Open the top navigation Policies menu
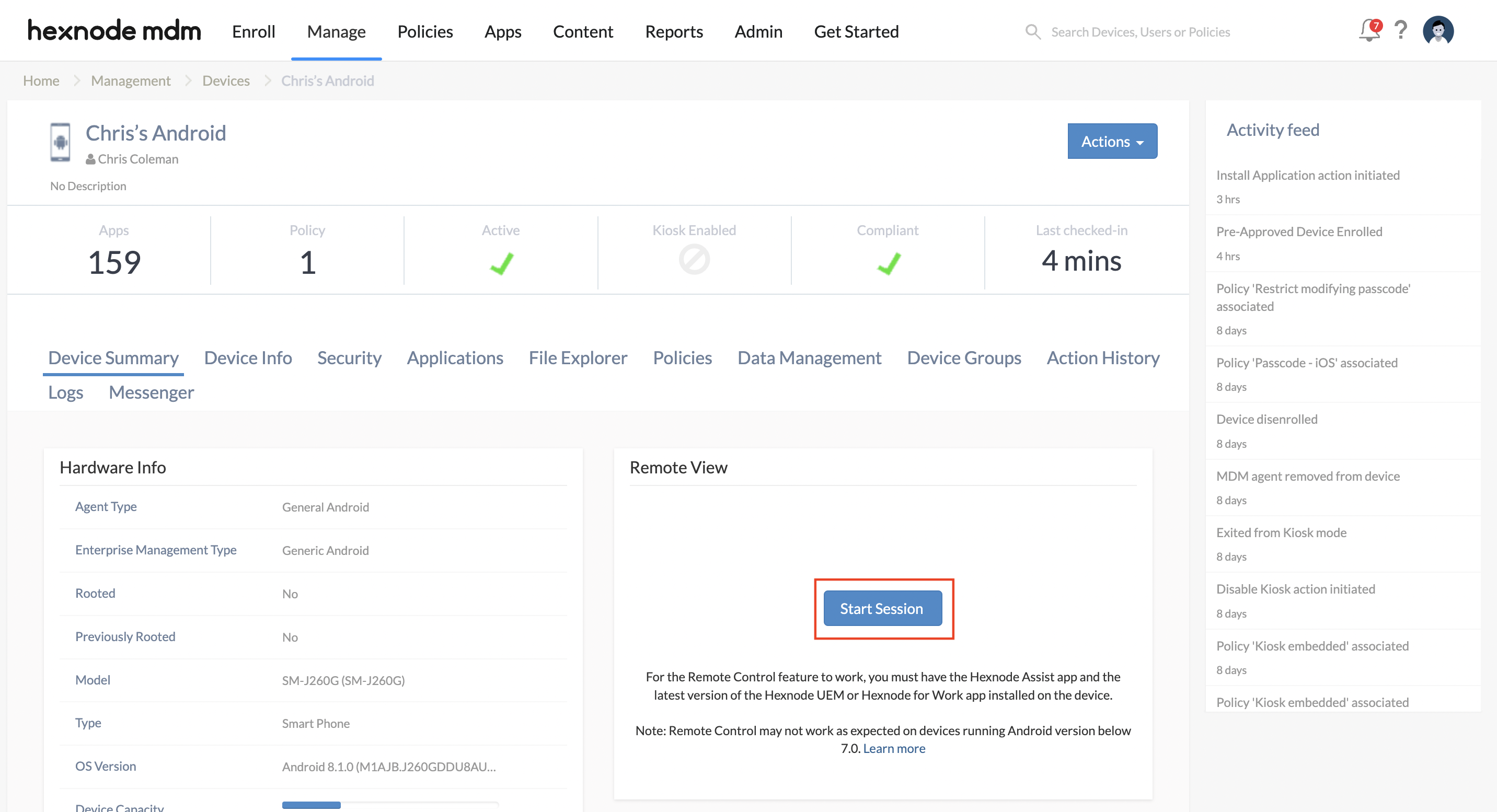Image resolution: width=1497 pixels, height=812 pixels. click(425, 31)
